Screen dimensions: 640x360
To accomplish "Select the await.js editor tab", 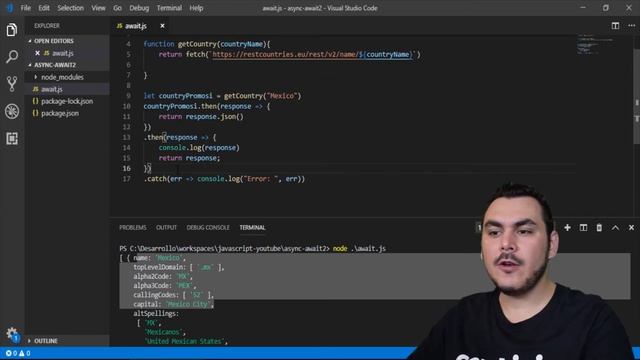I will [x=135, y=26].
